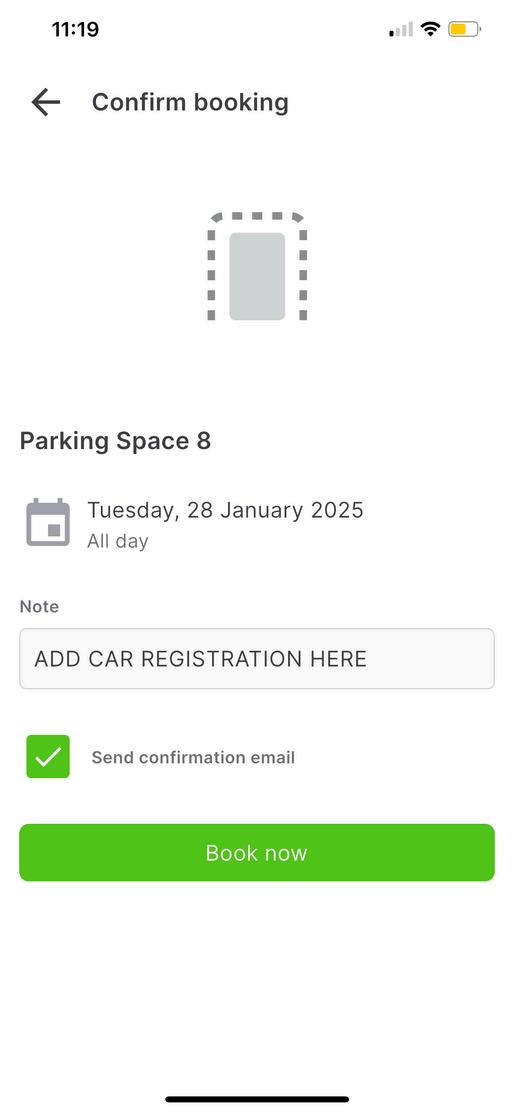Uncheck Send confirmation email checkbox

[x=48, y=757]
